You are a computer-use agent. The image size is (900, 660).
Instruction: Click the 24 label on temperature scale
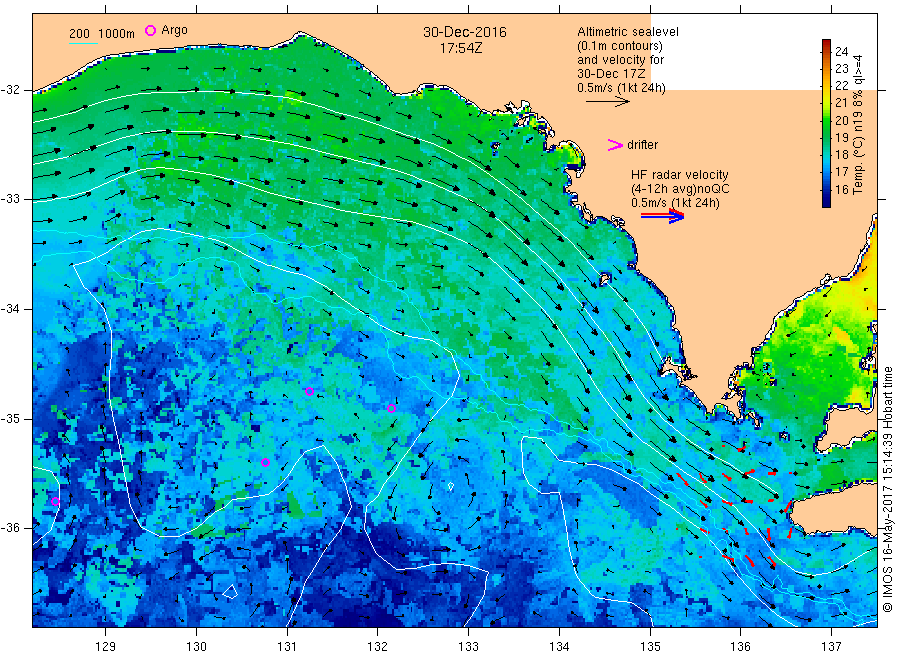tap(841, 52)
